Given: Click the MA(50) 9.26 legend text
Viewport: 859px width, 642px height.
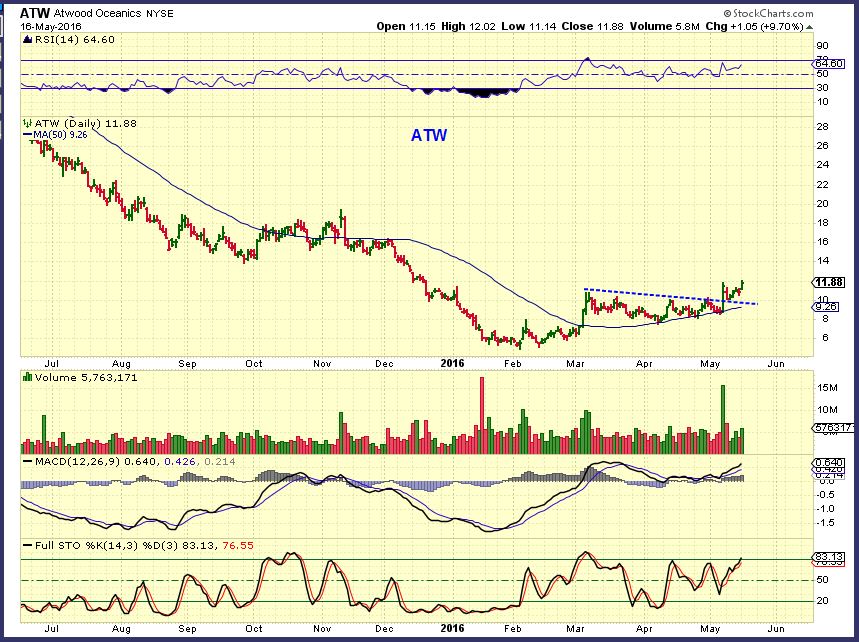Looking at the screenshot, I should pyautogui.click(x=60, y=134).
